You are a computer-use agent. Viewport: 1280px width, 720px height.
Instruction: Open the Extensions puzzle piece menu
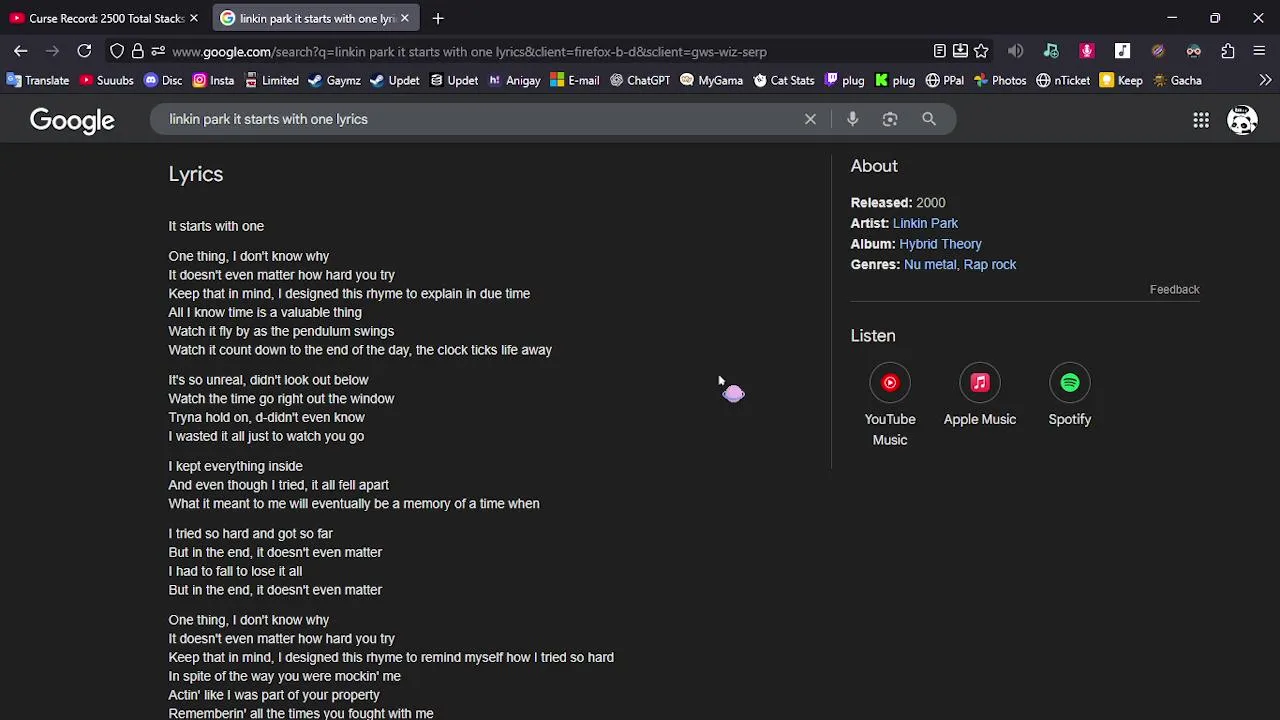(1228, 51)
